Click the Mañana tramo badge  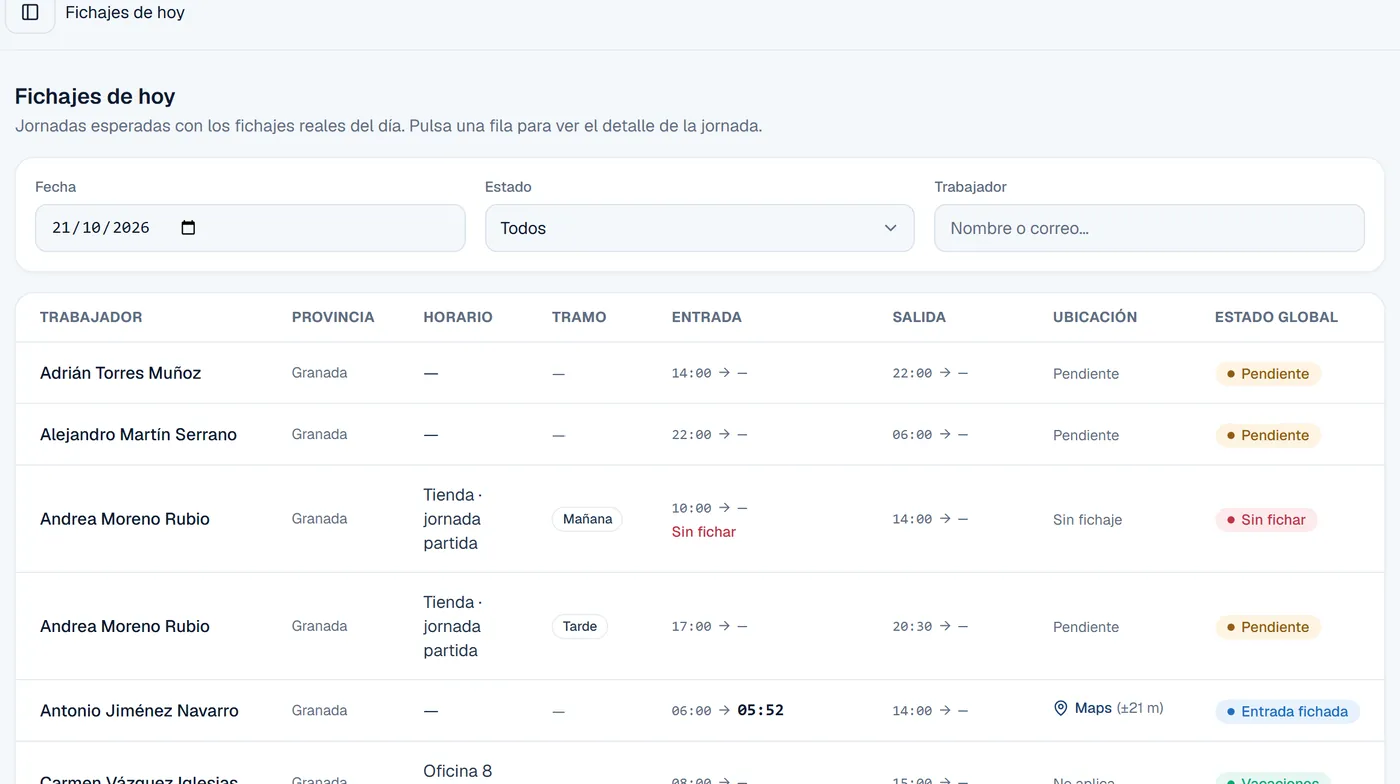coord(587,519)
